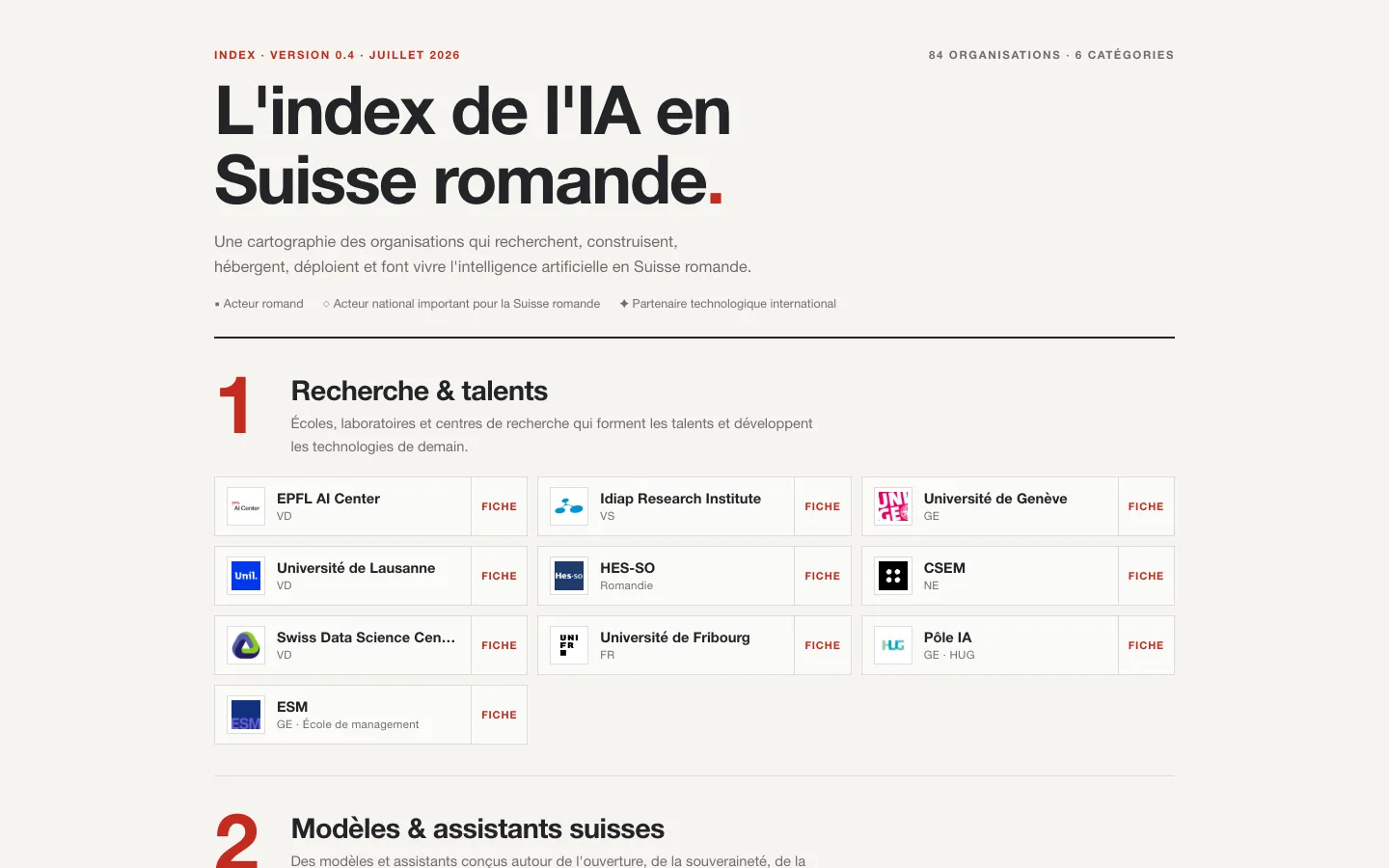Select the ESM name
This screenshot has width=1389, height=868.
tap(292, 707)
